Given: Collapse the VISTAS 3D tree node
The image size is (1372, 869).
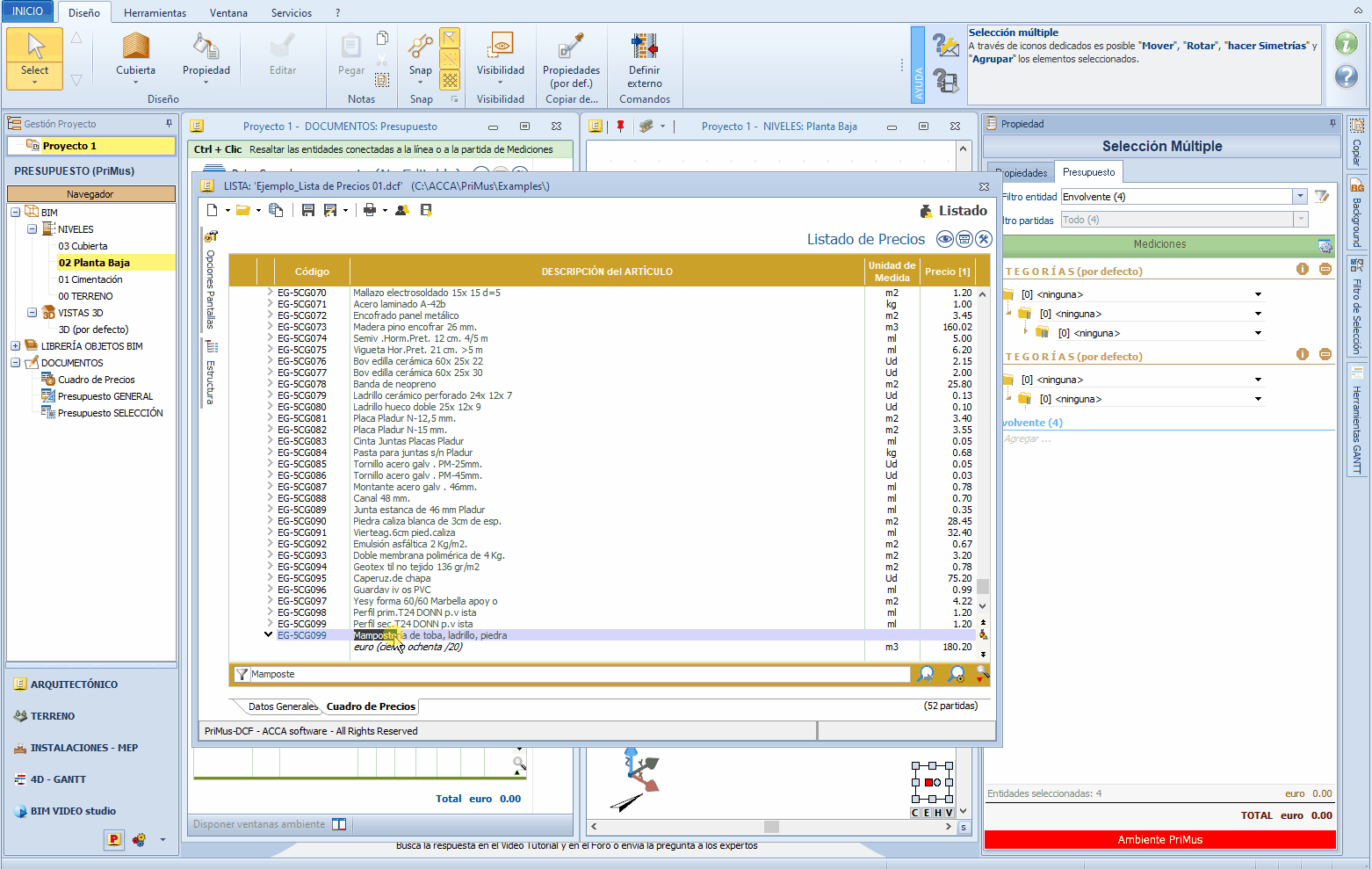Looking at the screenshot, I should (x=32, y=313).
